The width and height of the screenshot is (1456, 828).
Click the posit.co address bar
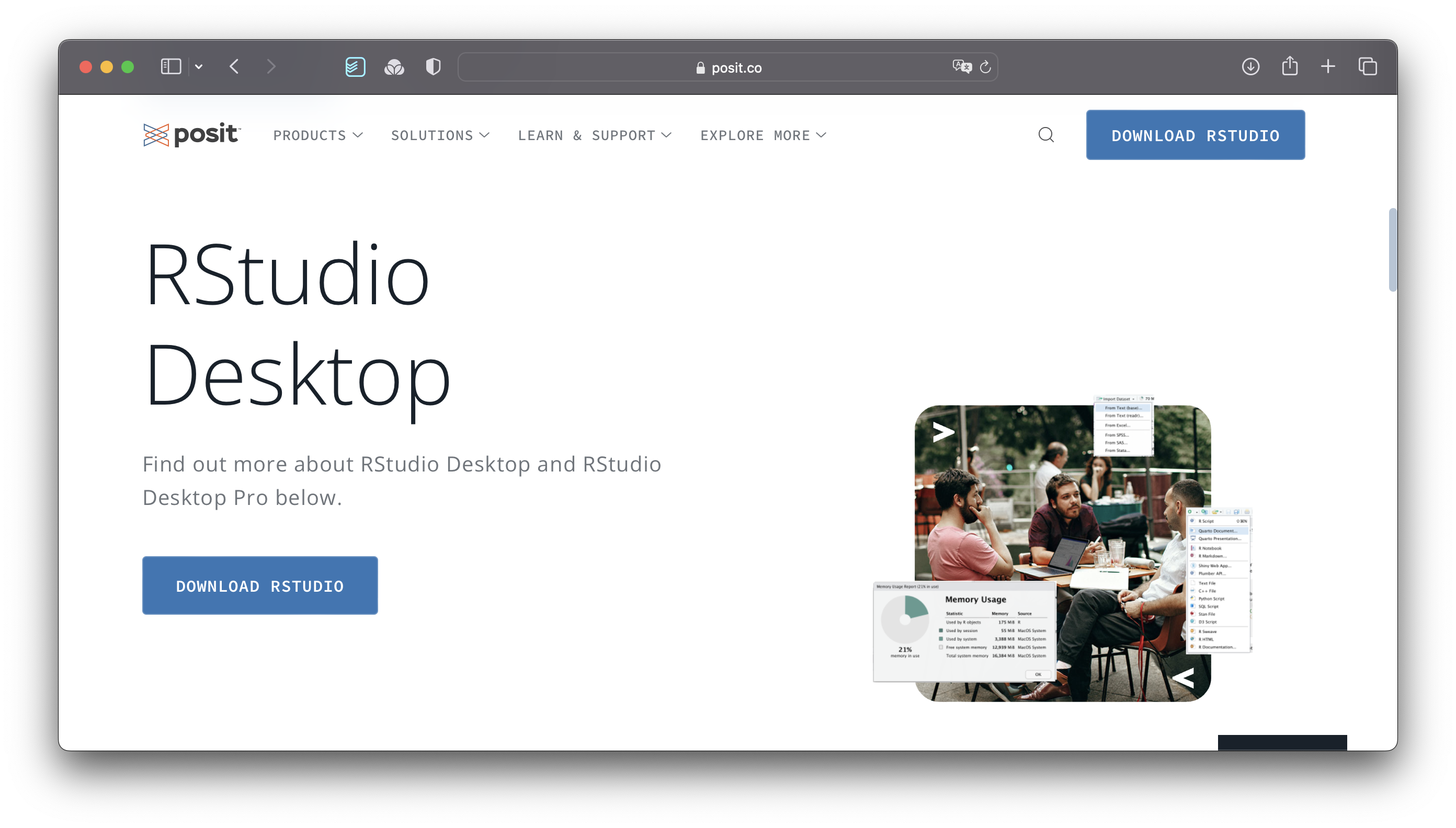[729, 67]
